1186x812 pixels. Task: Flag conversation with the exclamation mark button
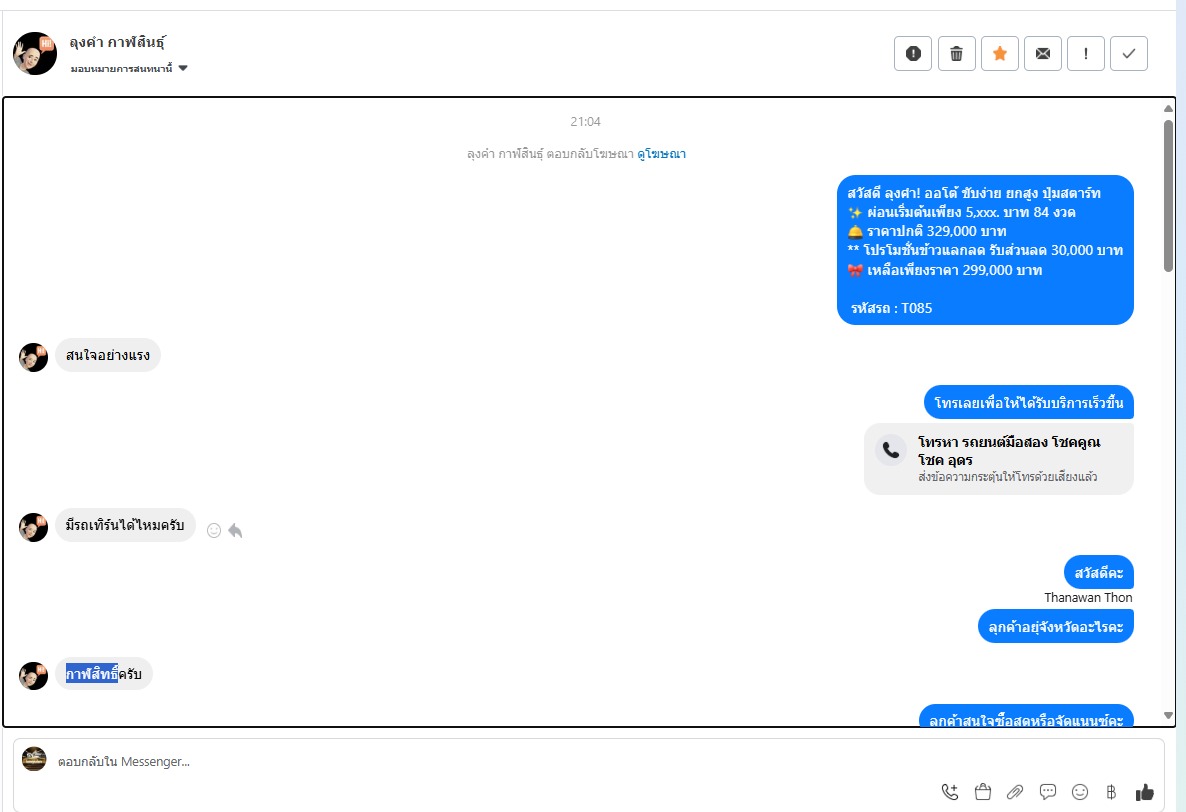click(x=1086, y=54)
